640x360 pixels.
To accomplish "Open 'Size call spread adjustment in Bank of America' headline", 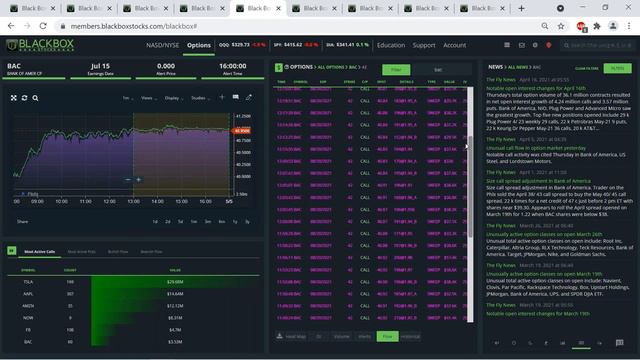I will click(x=538, y=181).
